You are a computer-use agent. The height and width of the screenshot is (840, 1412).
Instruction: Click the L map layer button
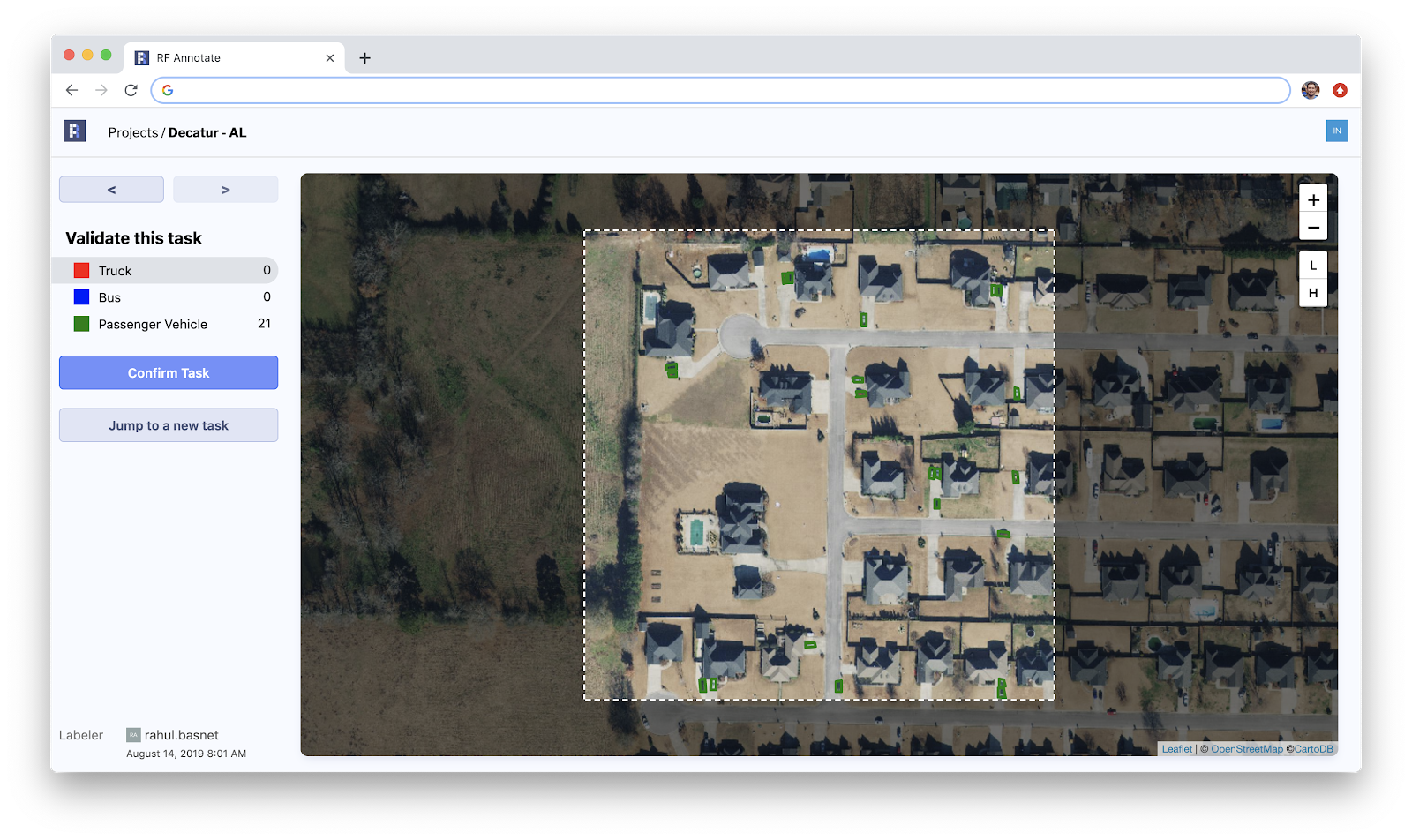point(1313,266)
